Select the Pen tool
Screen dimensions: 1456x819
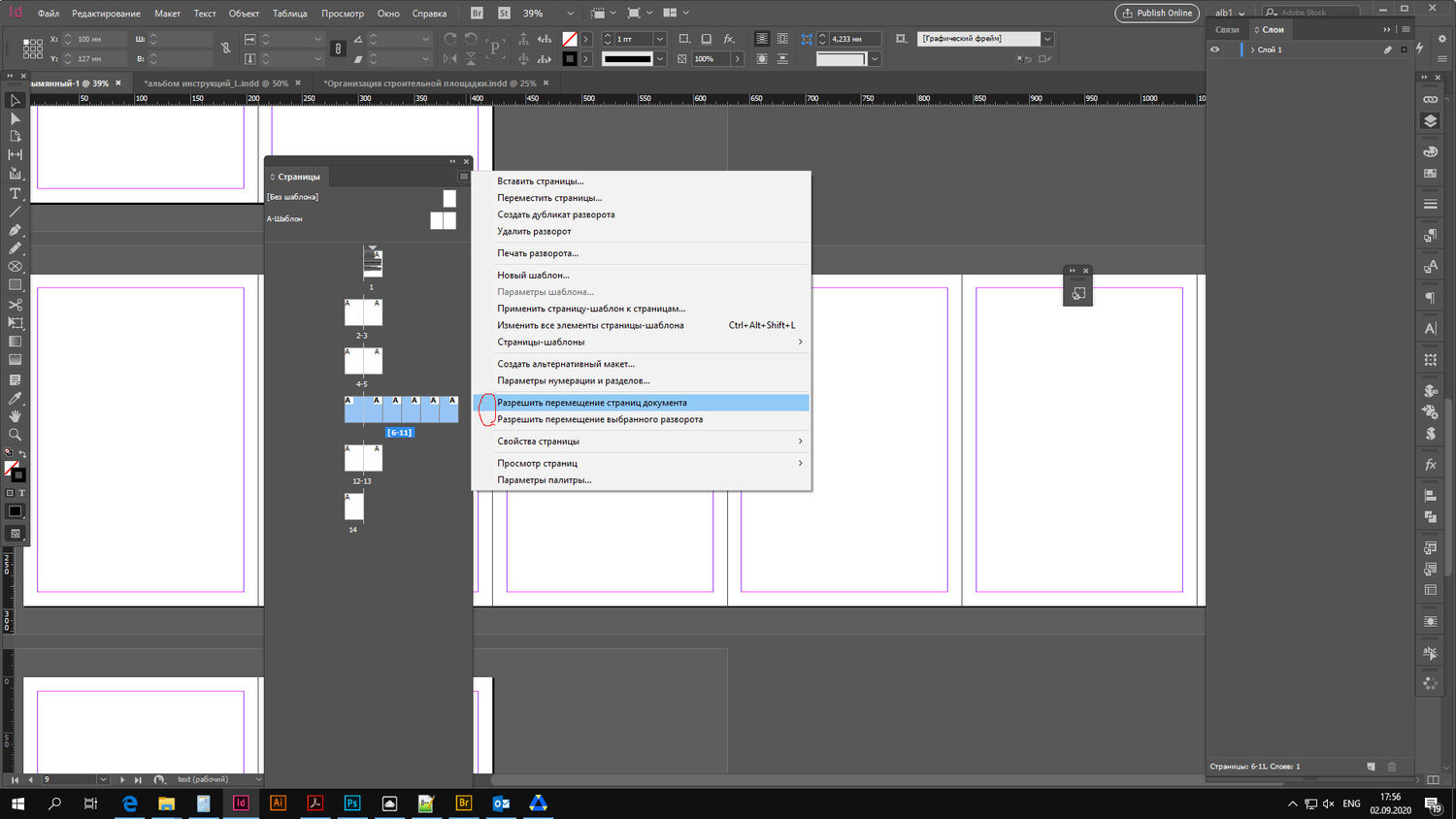click(x=15, y=230)
